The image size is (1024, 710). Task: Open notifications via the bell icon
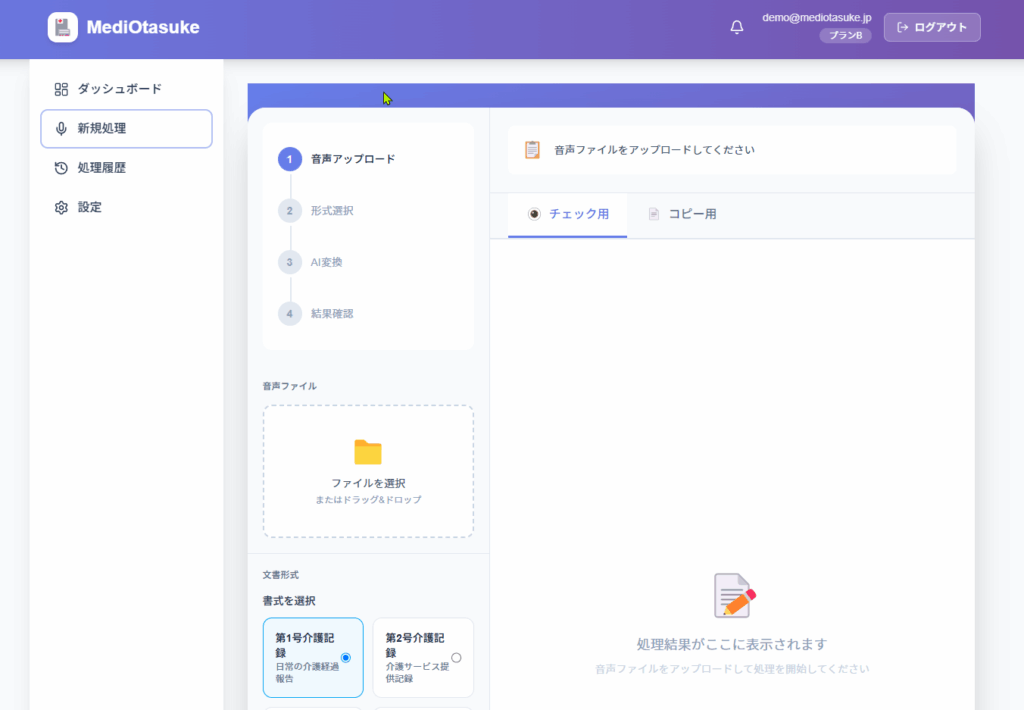737,27
